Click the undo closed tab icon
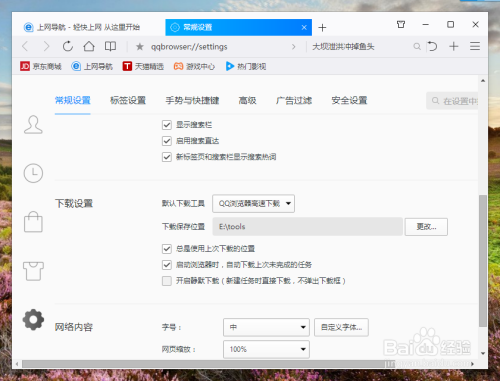Screen dimensions: 500x381 [x=432, y=46]
